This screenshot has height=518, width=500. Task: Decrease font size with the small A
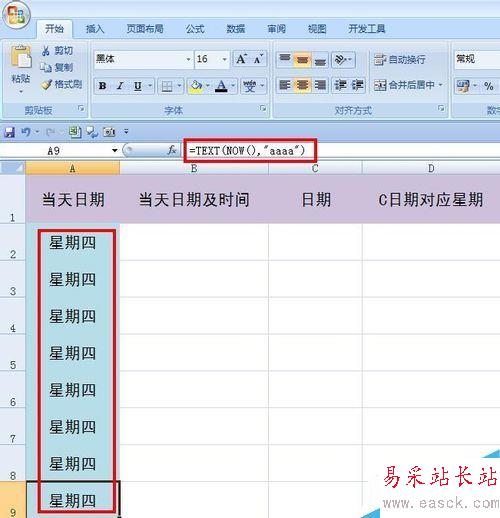pos(258,59)
